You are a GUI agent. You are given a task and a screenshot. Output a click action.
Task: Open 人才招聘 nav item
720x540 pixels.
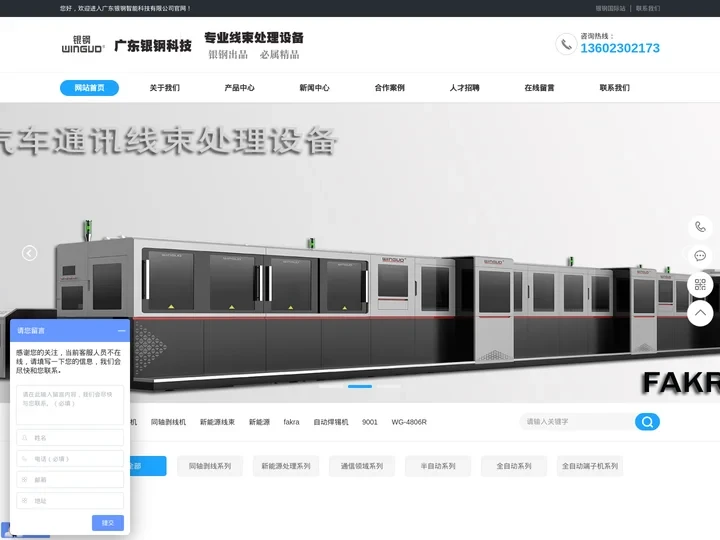[464, 88]
